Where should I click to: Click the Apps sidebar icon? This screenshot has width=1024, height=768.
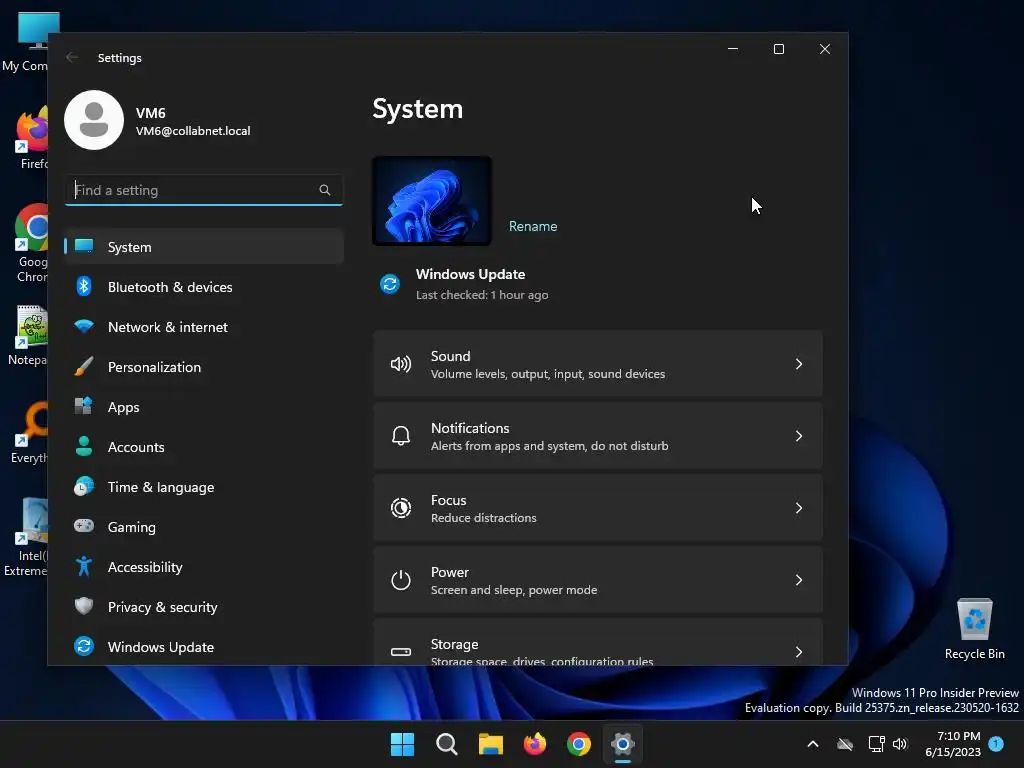point(84,406)
